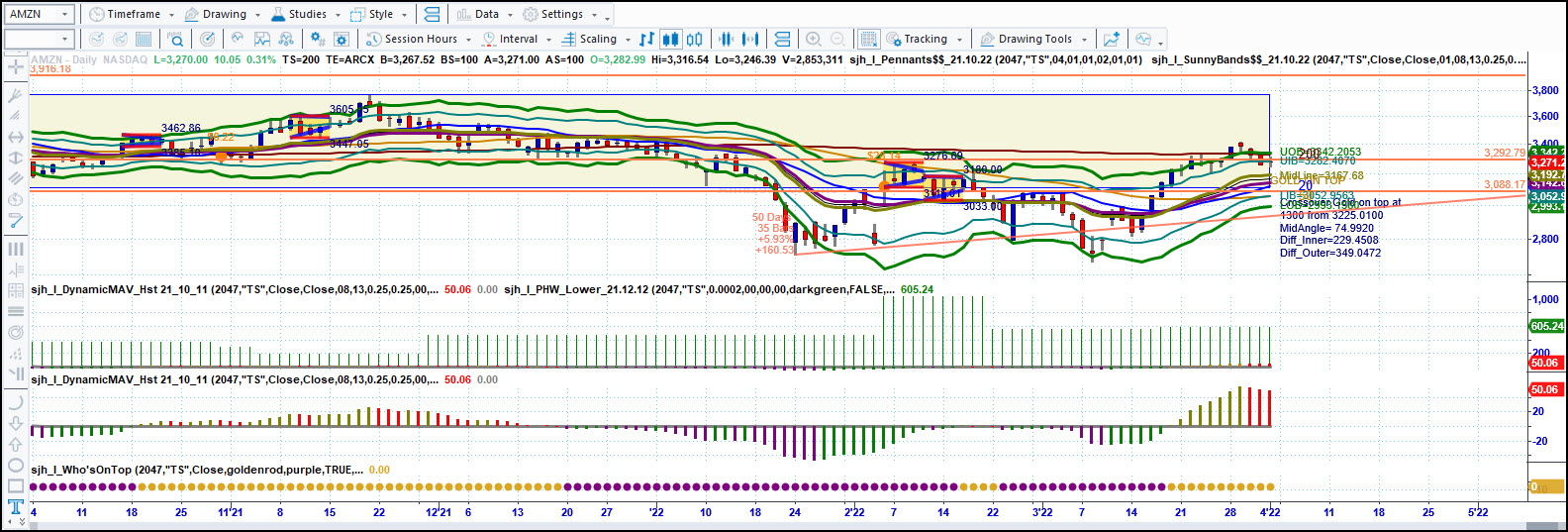Open the Drawing menu
1568x532 pixels.
(224, 14)
